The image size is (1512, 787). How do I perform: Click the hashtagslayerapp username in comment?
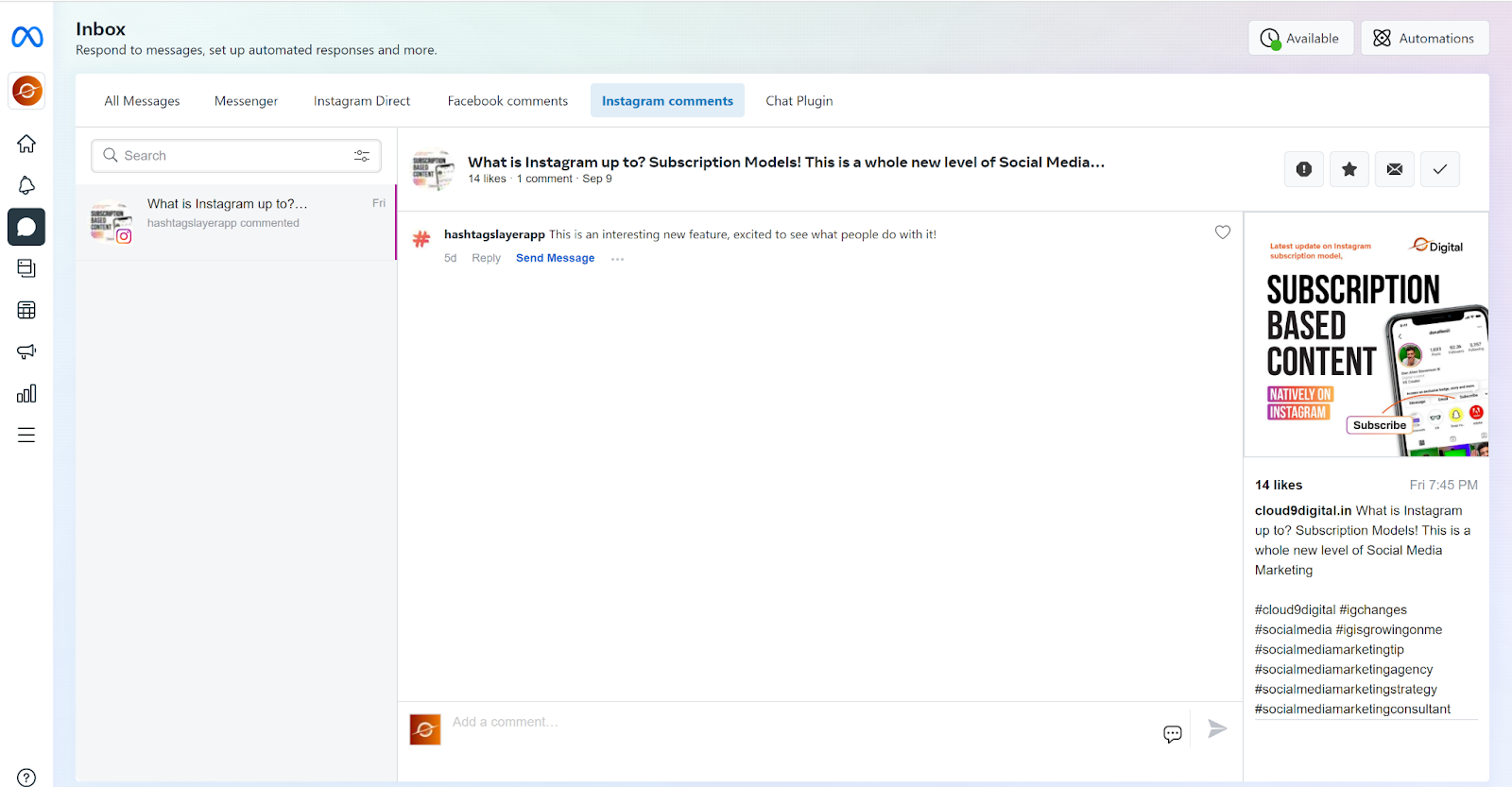click(x=494, y=234)
